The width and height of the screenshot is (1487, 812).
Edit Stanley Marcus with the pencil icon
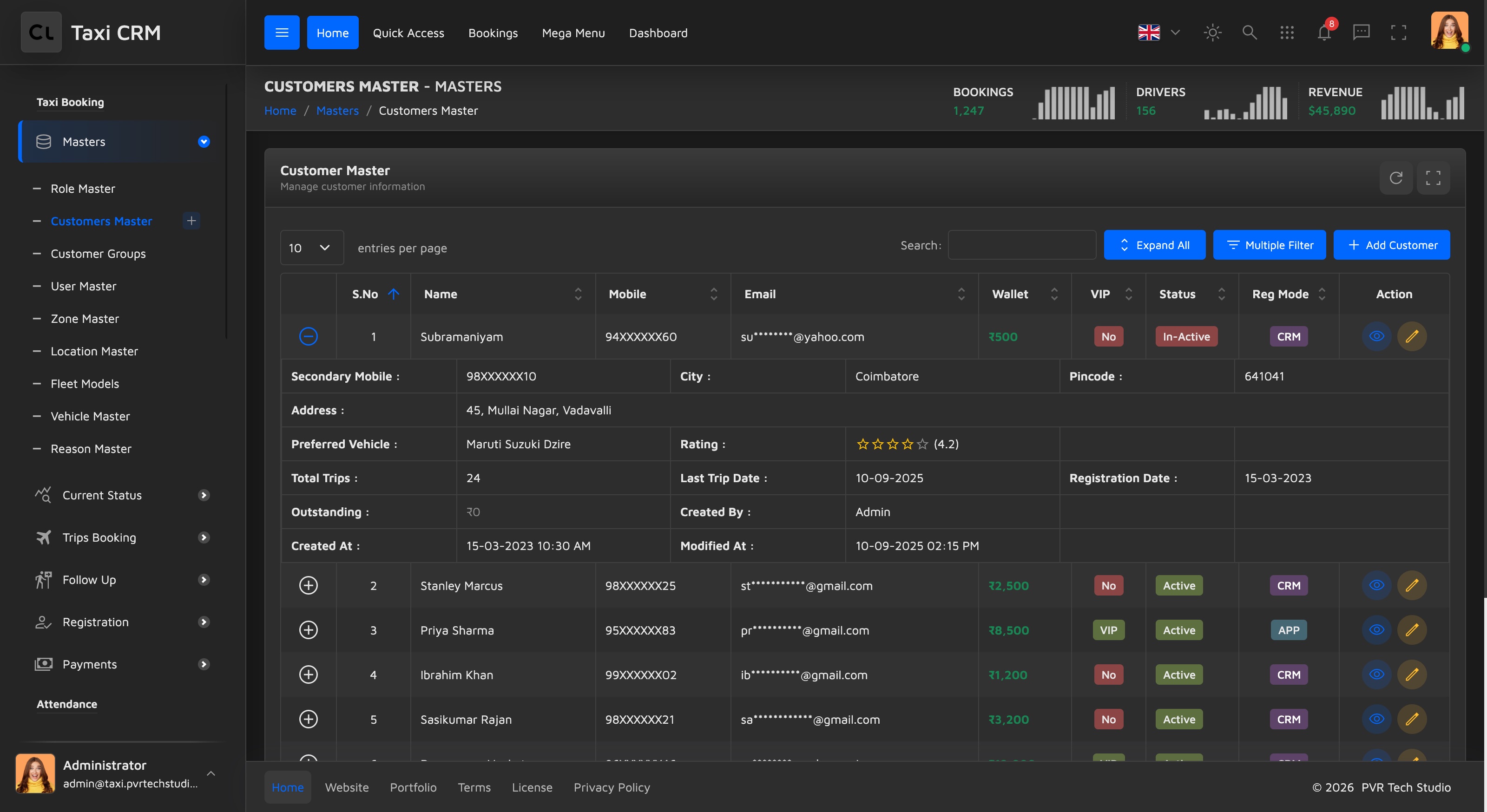click(x=1411, y=585)
